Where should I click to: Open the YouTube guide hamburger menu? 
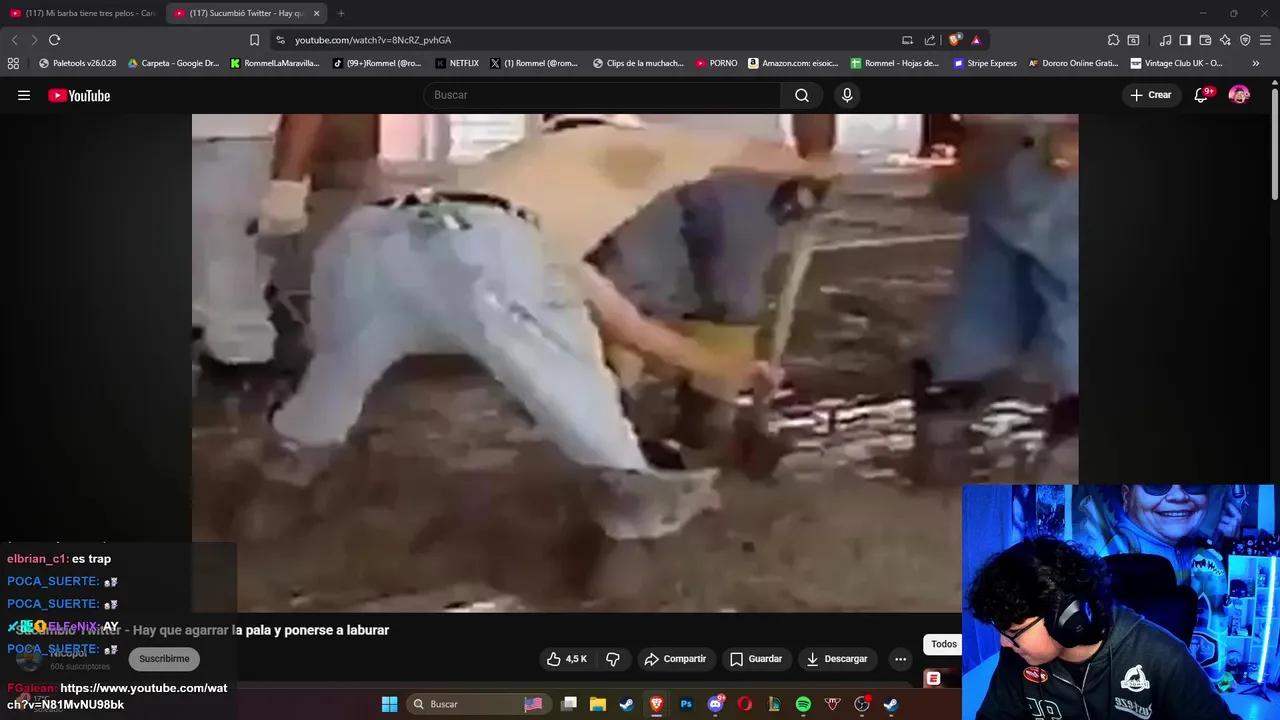(x=24, y=95)
